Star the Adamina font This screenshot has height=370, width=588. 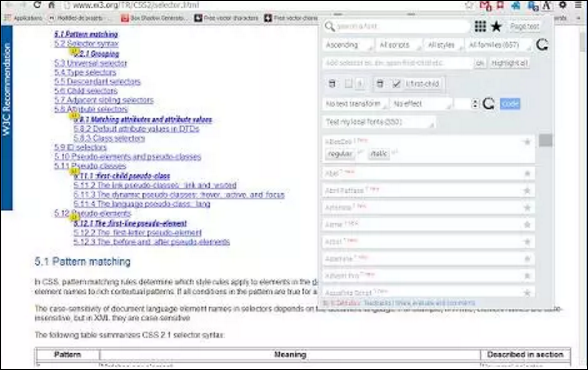coord(527,259)
